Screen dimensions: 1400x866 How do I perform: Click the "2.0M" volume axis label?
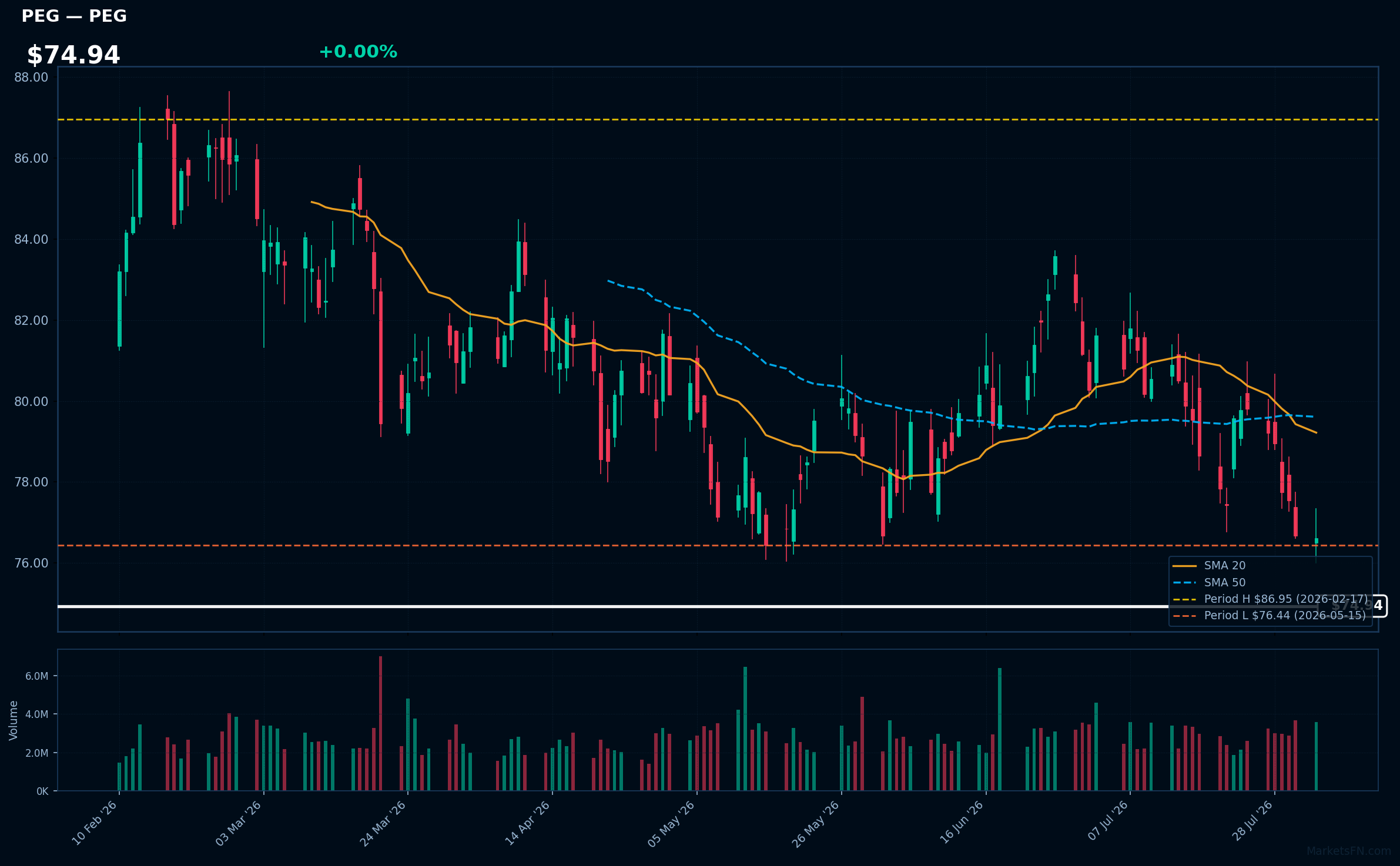(x=36, y=753)
